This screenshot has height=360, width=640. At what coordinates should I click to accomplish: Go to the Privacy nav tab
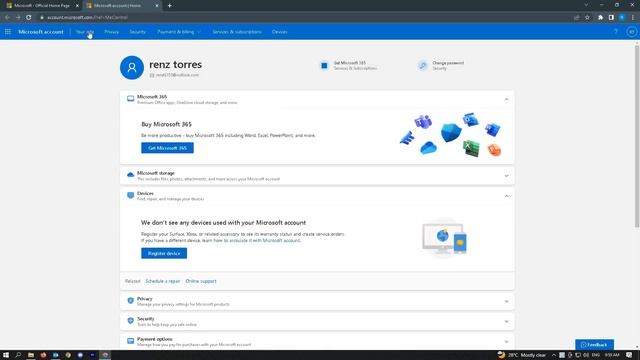pyautogui.click(x=111, y=32)
